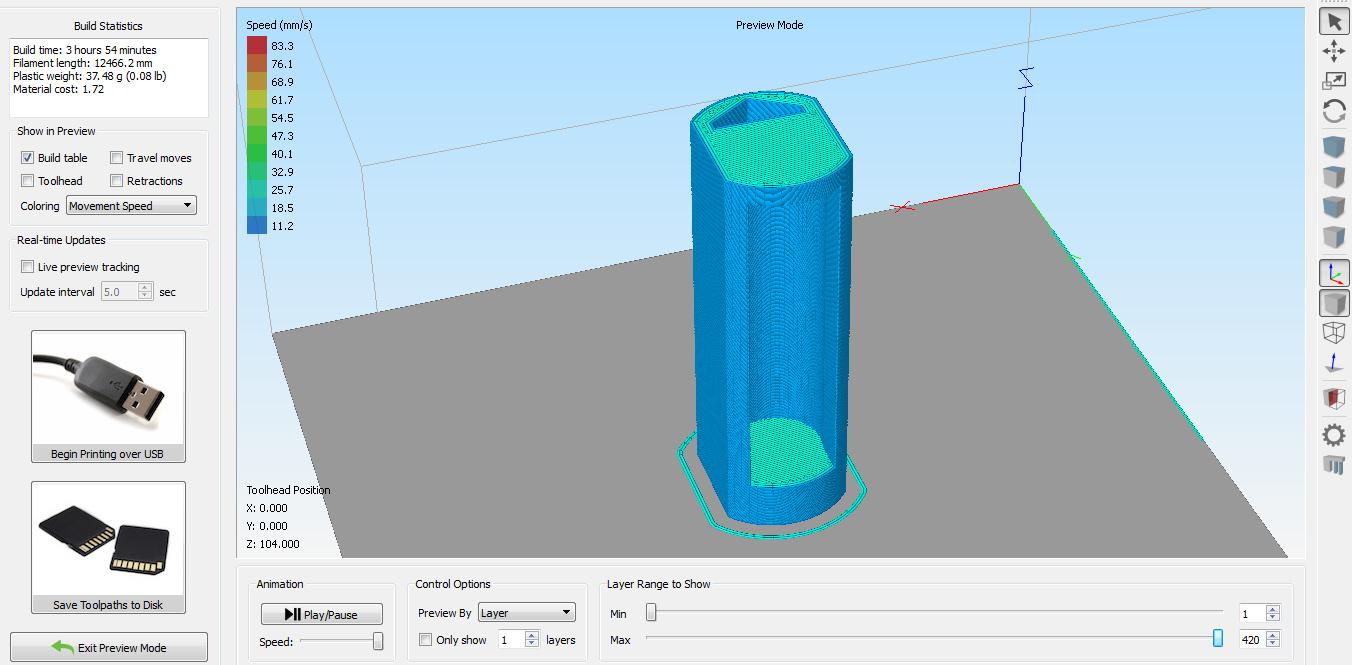Click the 'Build time: 3 hours 54 minutes' text
This screenshot has width=1352, height=665.
click(x=85, y=50)
